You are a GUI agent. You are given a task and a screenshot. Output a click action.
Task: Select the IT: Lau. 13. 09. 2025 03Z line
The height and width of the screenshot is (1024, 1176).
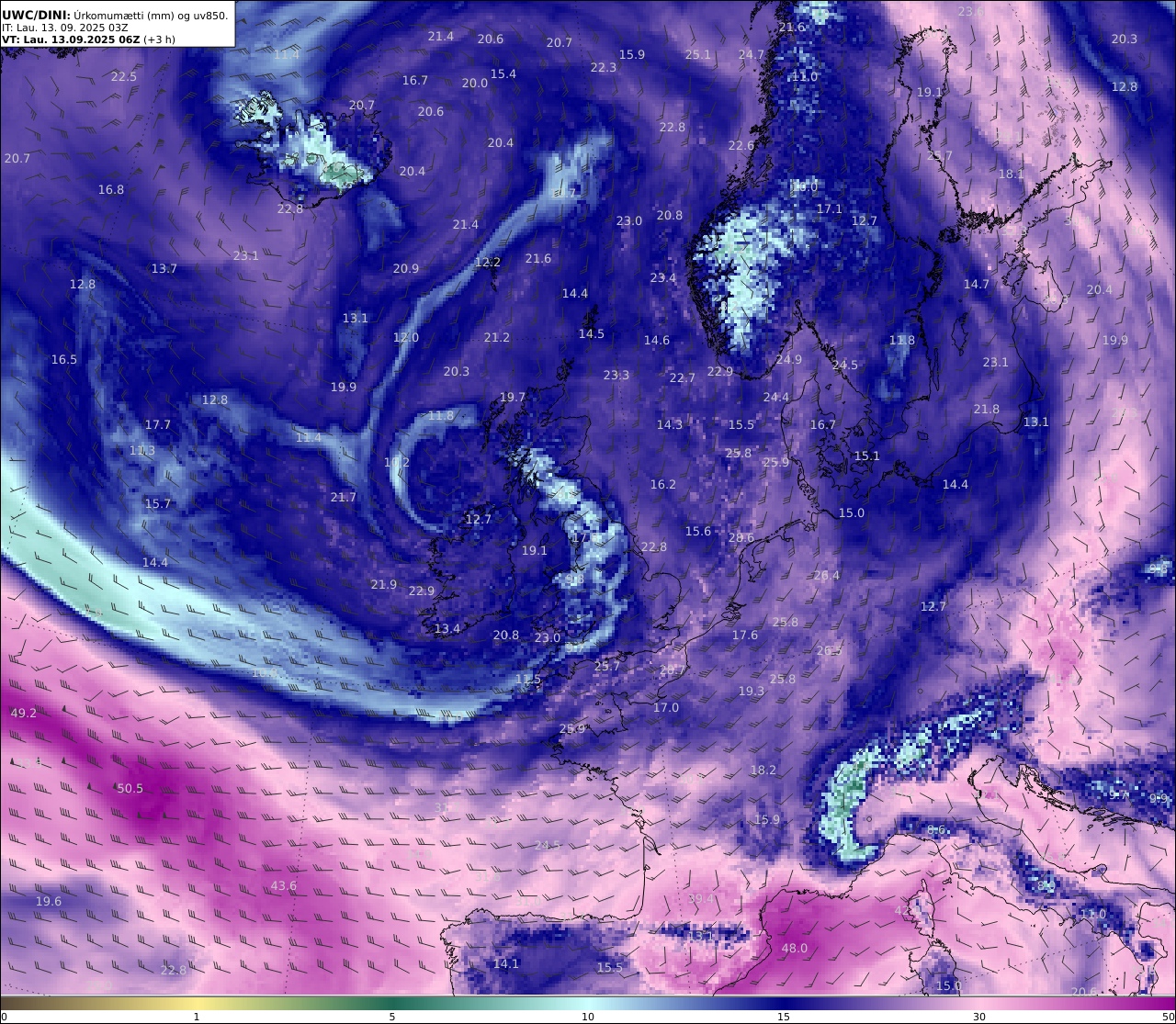click(x=65, y=28)
